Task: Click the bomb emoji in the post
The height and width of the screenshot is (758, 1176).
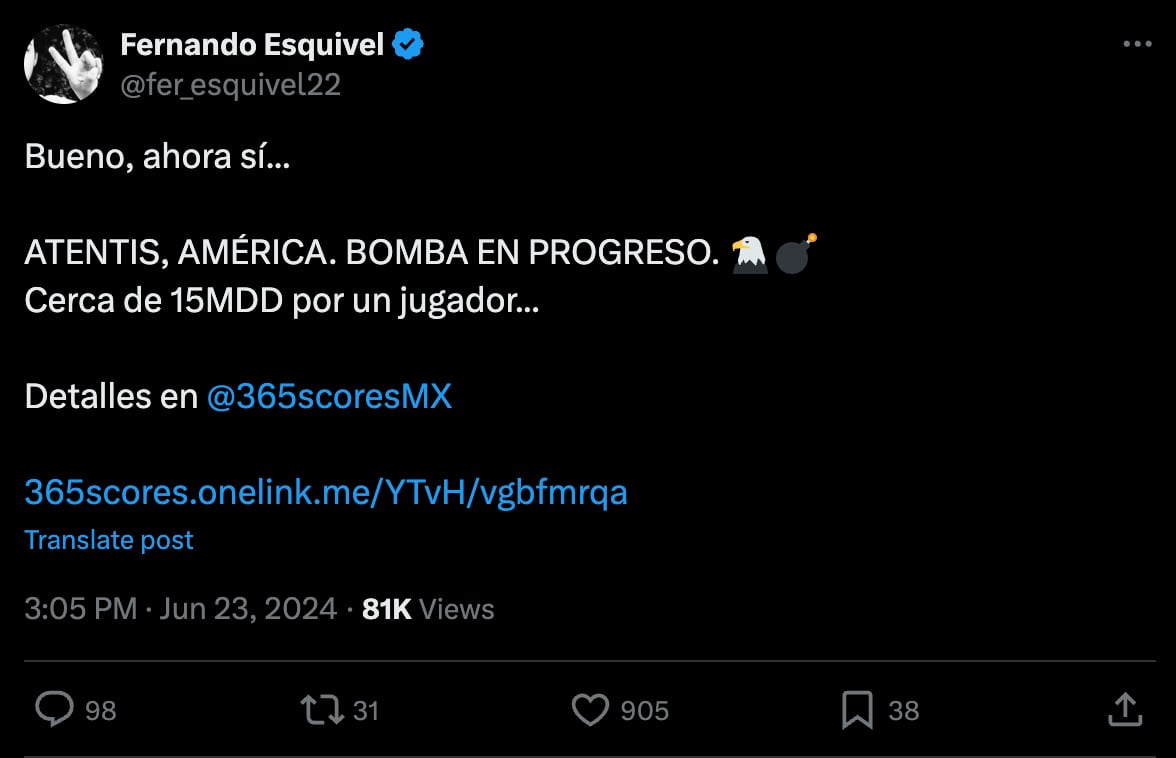Action: (x=795, y=253)
